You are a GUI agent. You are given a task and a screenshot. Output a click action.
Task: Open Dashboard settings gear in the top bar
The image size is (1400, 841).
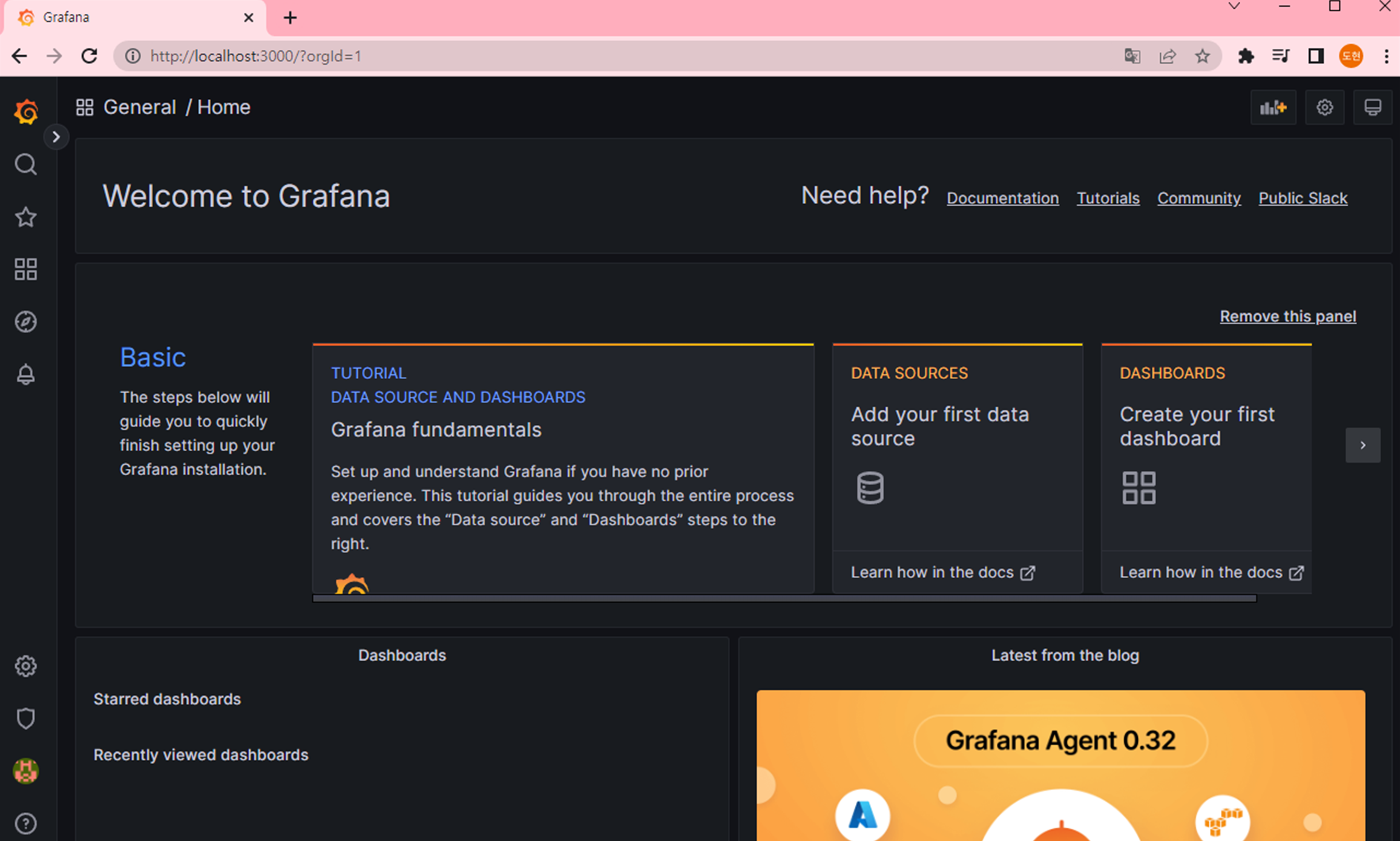point(1325,108)
